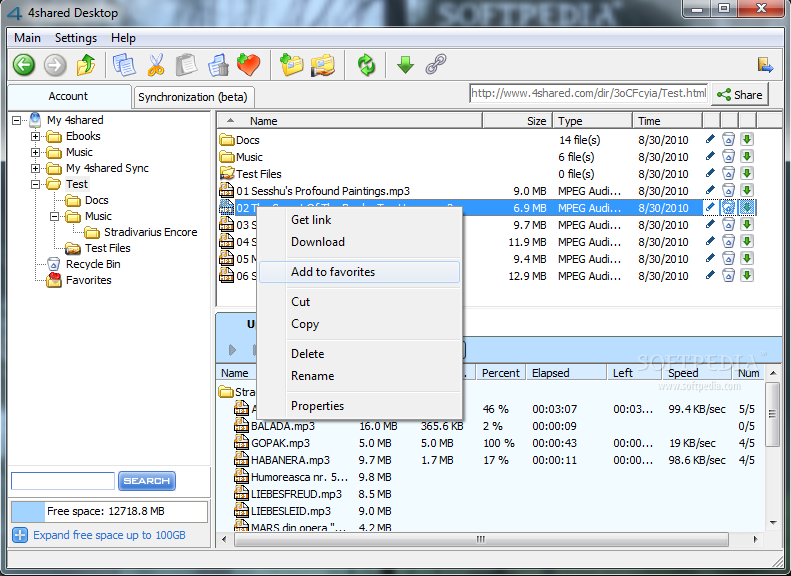Switch to the Synchronization (beta) tab

tap(192, 97)
